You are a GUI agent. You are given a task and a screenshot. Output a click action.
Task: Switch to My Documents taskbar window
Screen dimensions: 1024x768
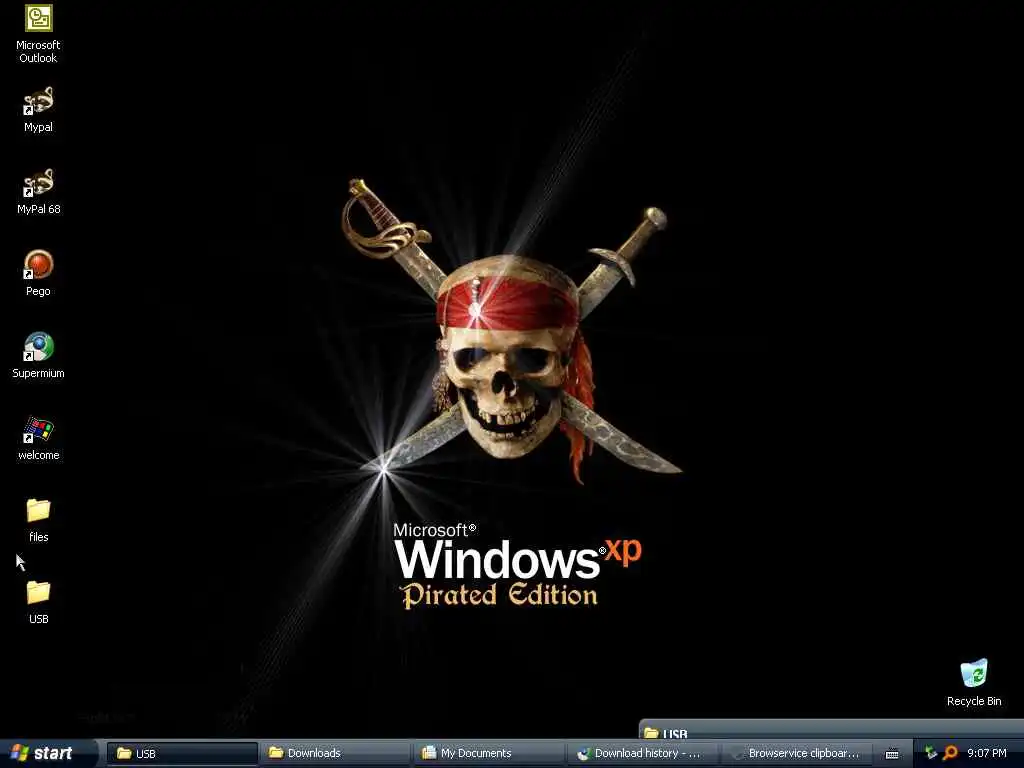(x=488, y=754)
